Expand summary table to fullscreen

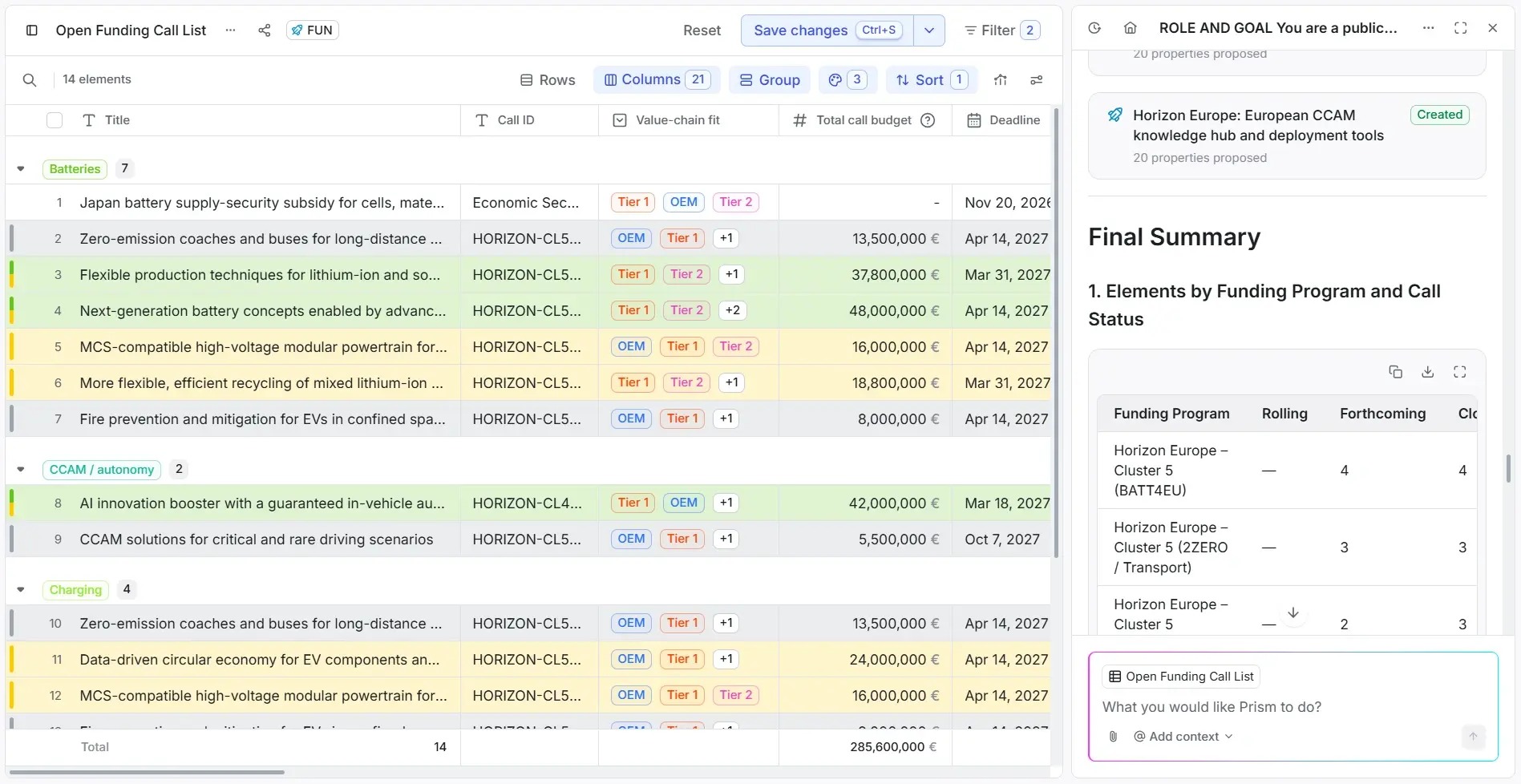(1459, 372)
